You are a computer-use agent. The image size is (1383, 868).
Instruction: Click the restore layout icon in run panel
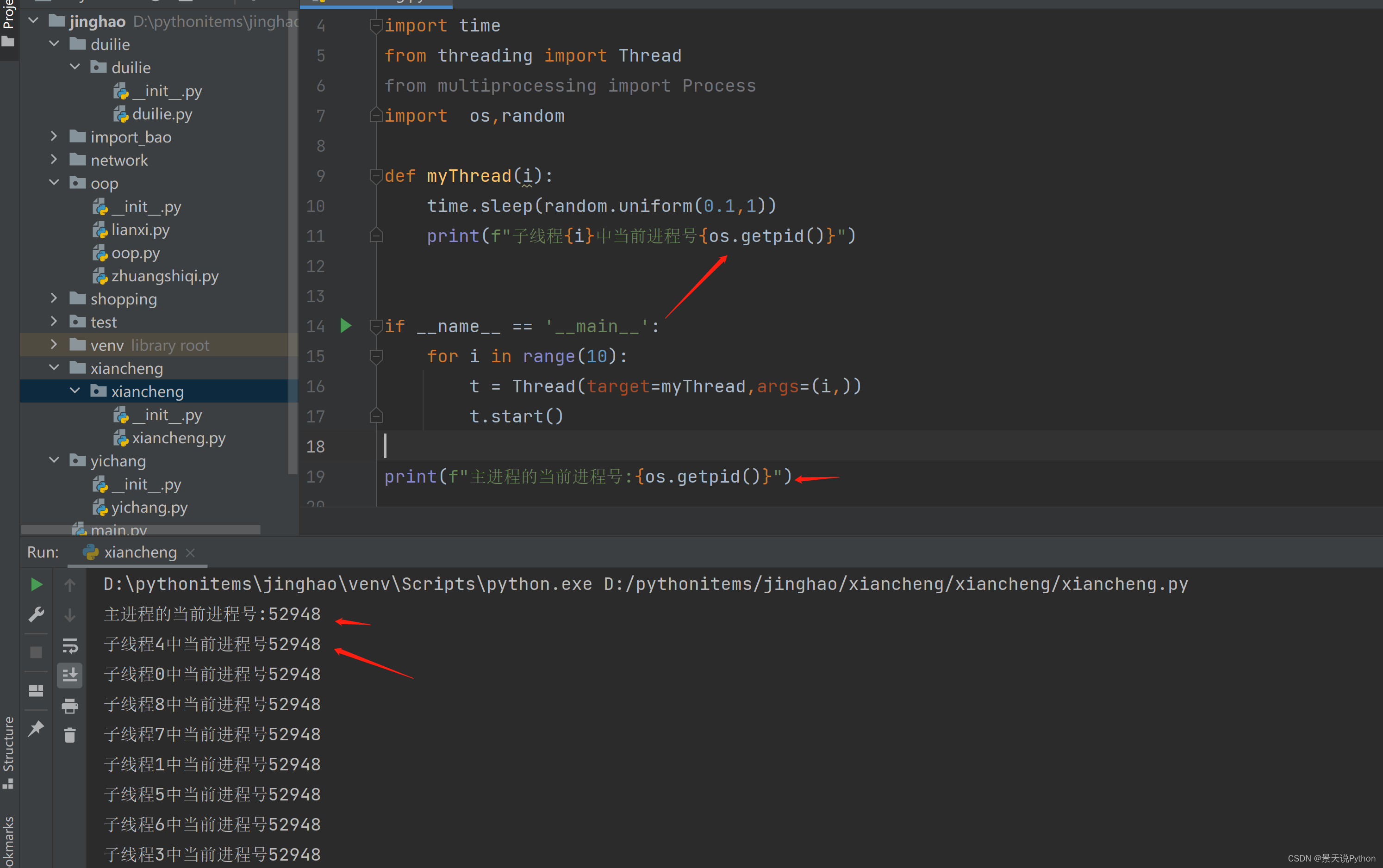point(36,691)
